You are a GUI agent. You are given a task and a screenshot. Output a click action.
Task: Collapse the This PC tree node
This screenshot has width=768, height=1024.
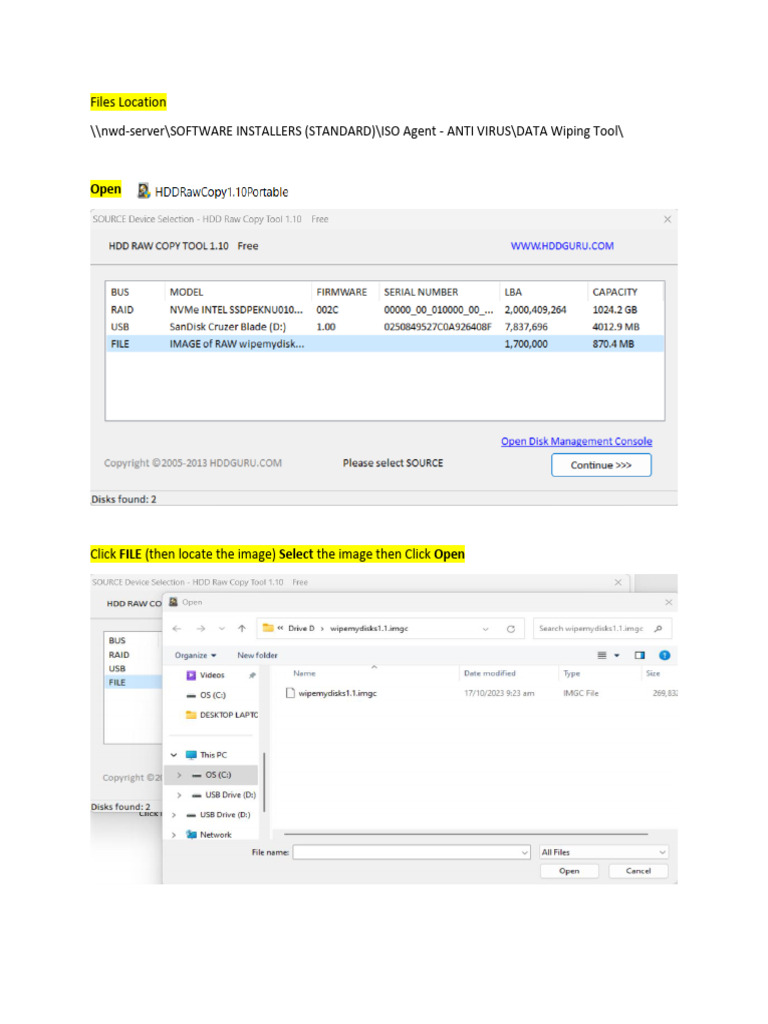(174, 755)
